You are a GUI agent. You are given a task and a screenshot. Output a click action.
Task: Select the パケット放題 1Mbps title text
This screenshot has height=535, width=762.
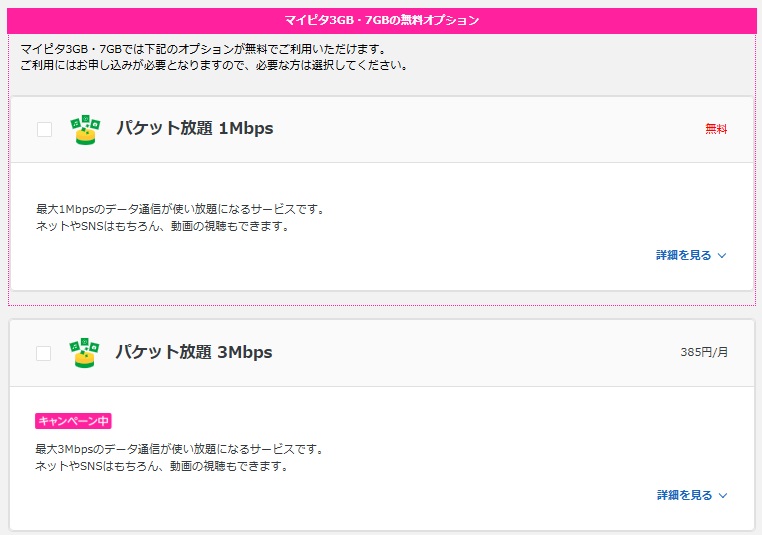tap(194, 128)
